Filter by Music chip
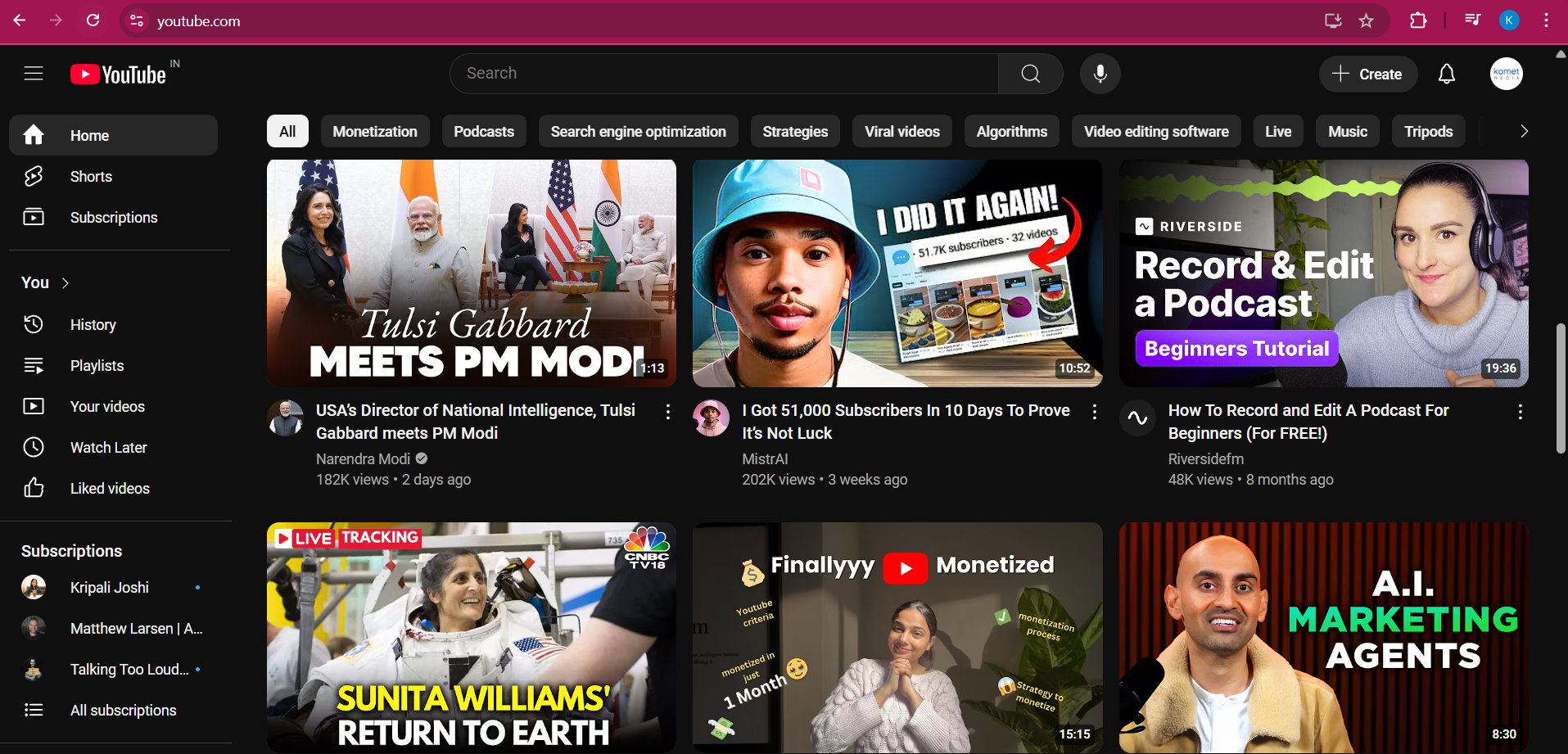Viewport: 1568px width, 754px height. (1348, 131)
